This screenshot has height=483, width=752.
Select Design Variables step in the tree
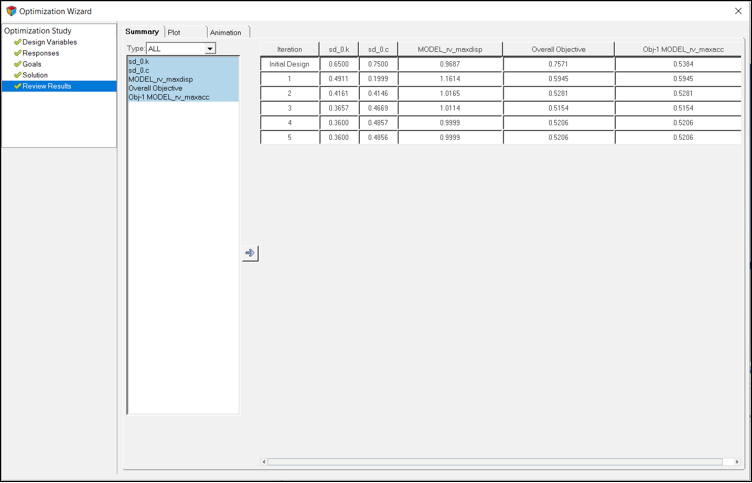[49, 42]
